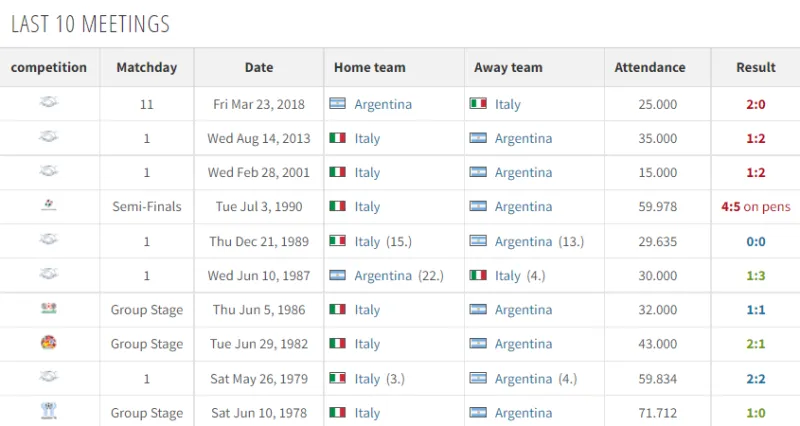
Task: Open the Italy home team link in the 1978 row
Action: coord(367,412)
